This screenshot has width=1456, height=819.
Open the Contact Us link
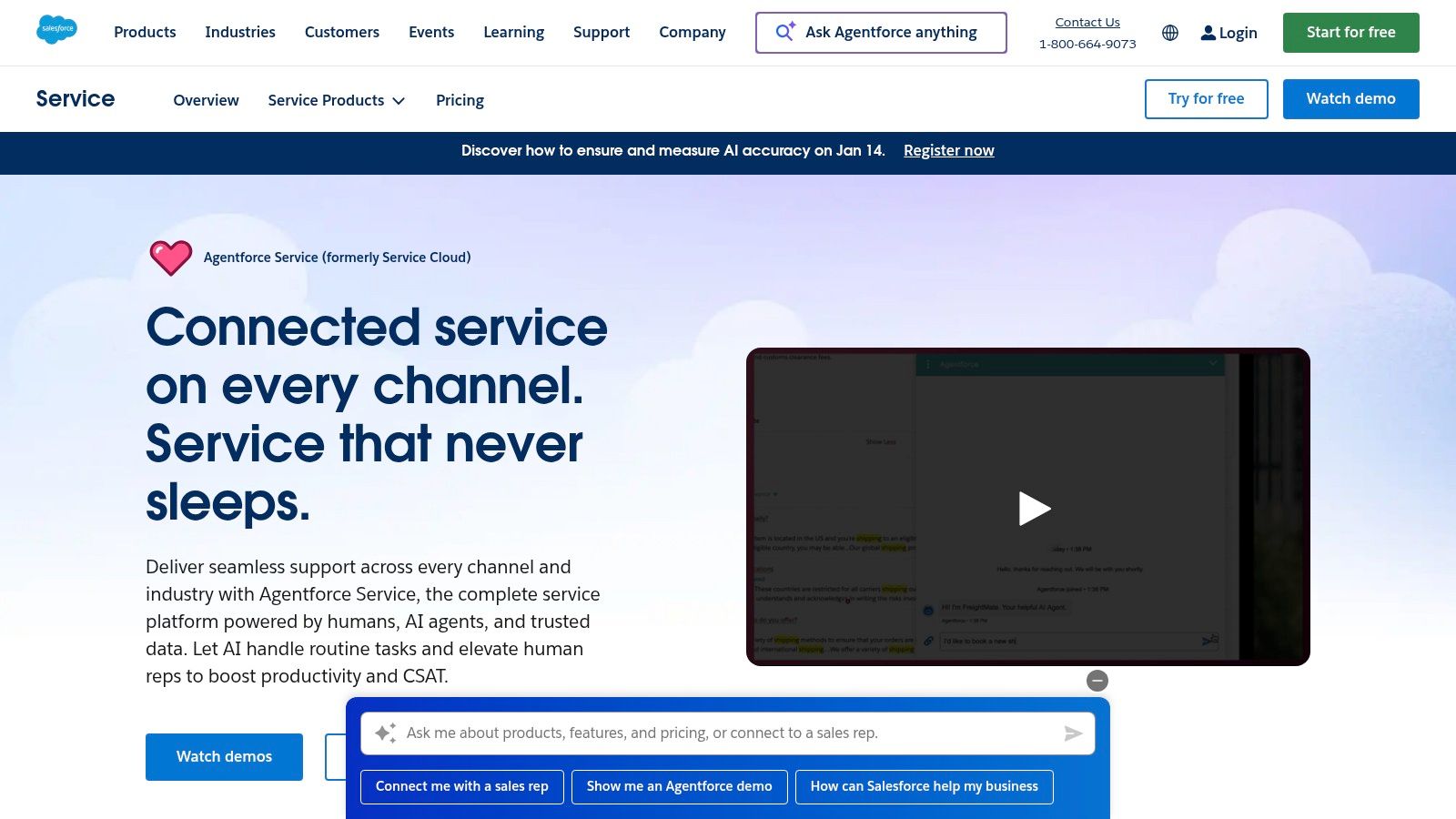pos(1087,22)
